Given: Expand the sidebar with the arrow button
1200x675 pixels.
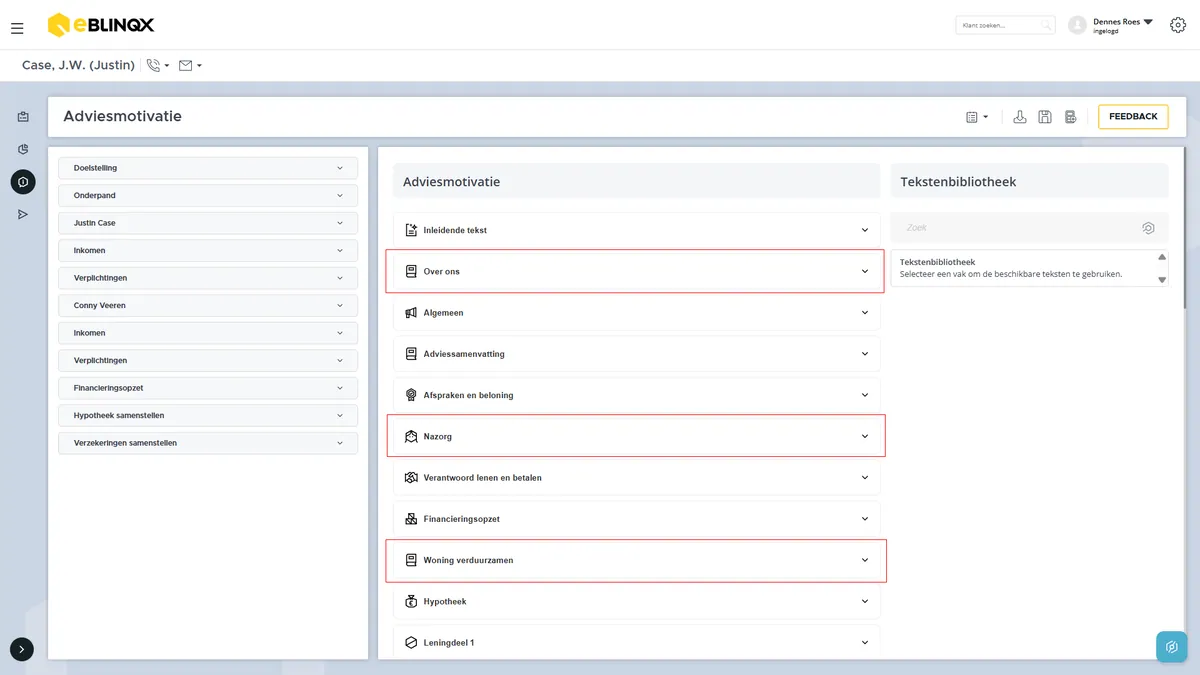Looking at the screenshot, I should [22, 649].
